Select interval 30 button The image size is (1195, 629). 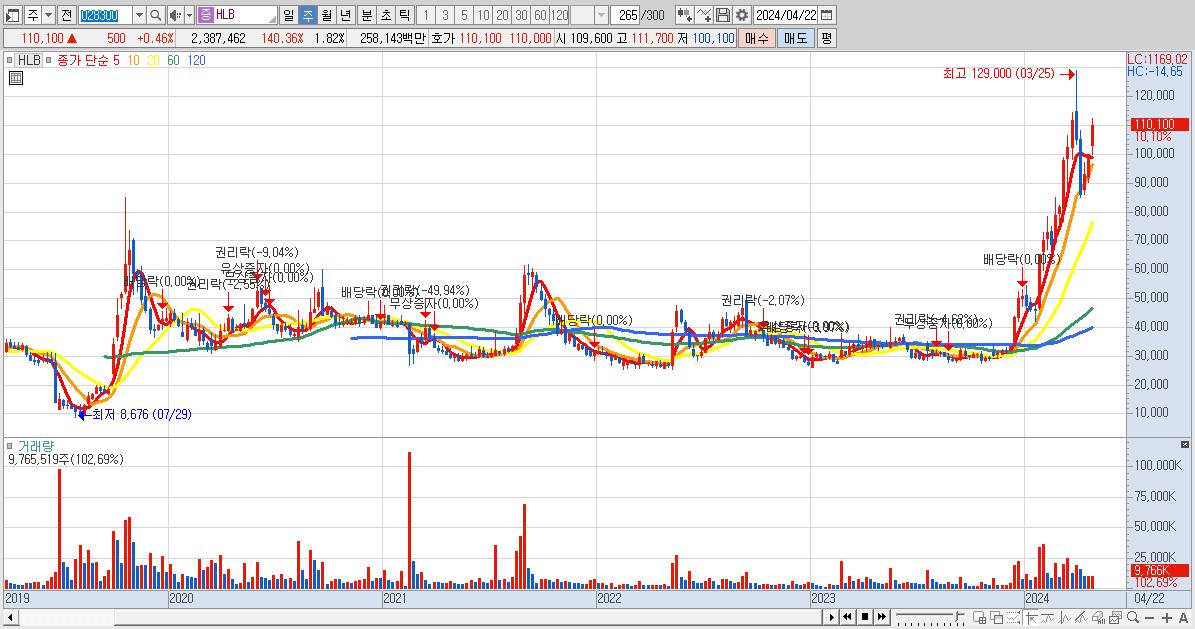[521, 15]
